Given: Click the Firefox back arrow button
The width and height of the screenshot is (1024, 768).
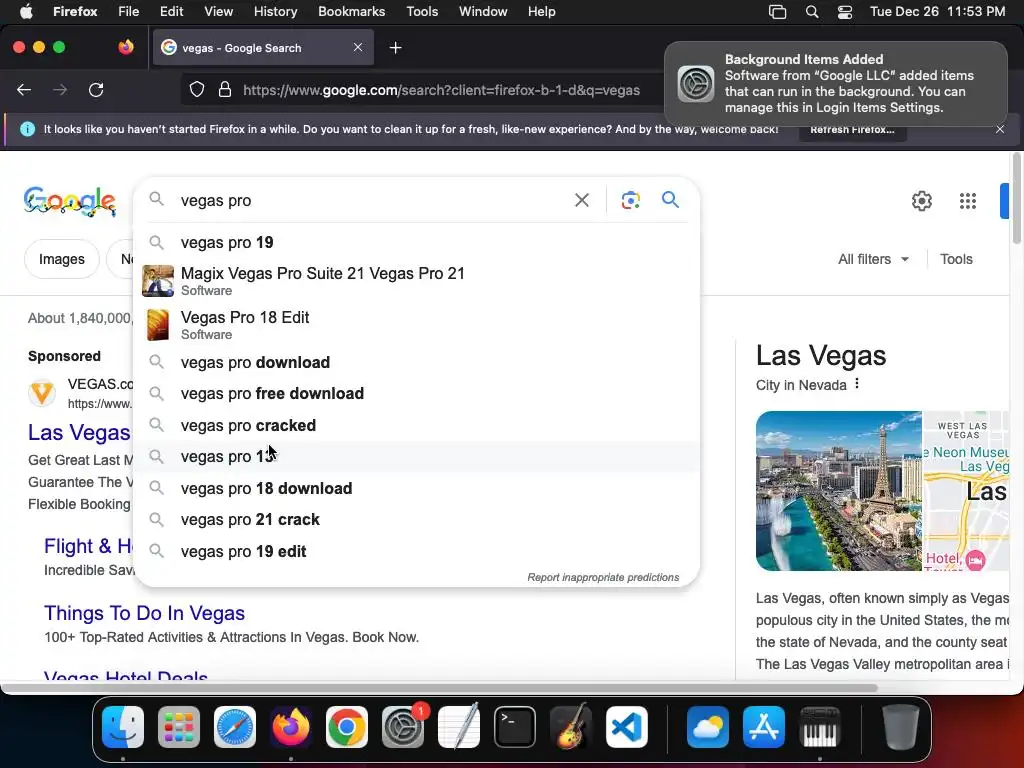Looking at the screenshot, I should 24,90.
